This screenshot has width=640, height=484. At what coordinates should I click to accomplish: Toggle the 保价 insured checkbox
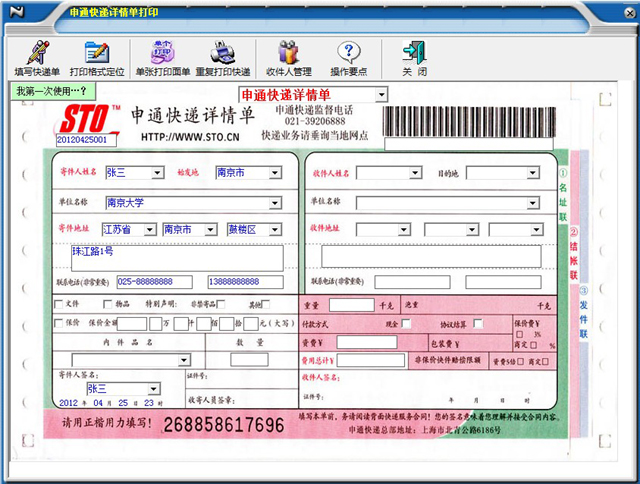pyautogui.click(x=58, y=324)
